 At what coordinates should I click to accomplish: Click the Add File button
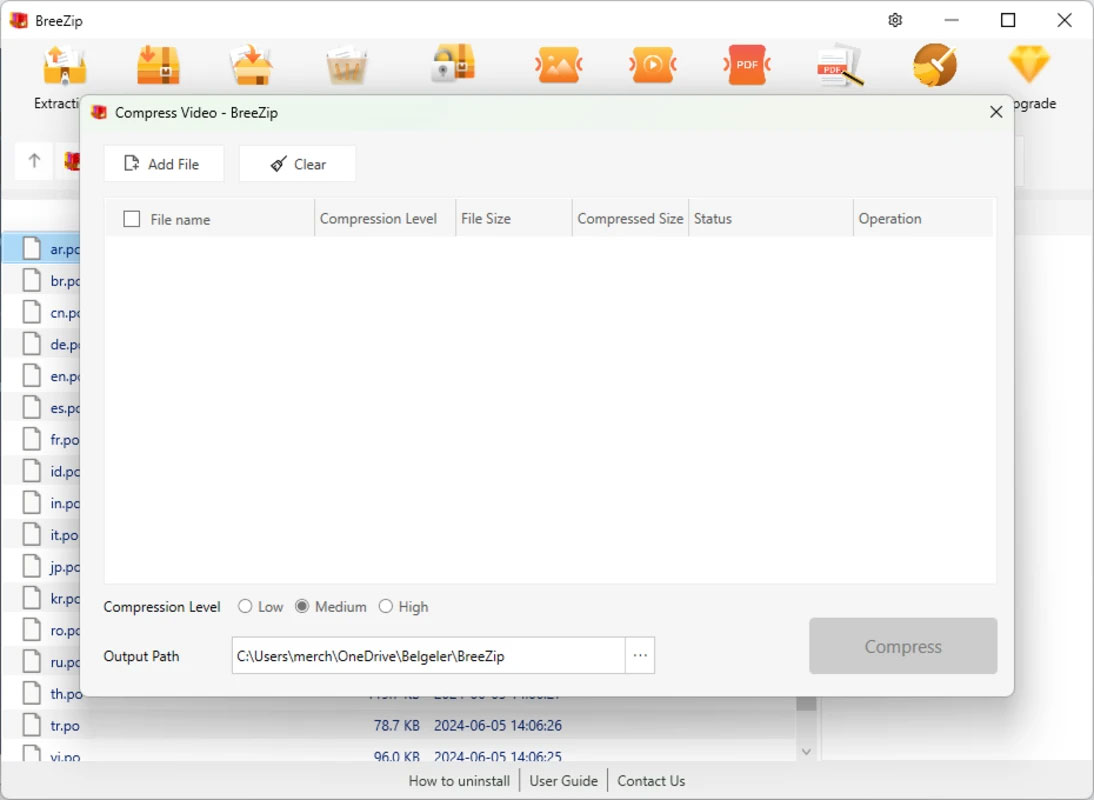(x=164, y=164)
